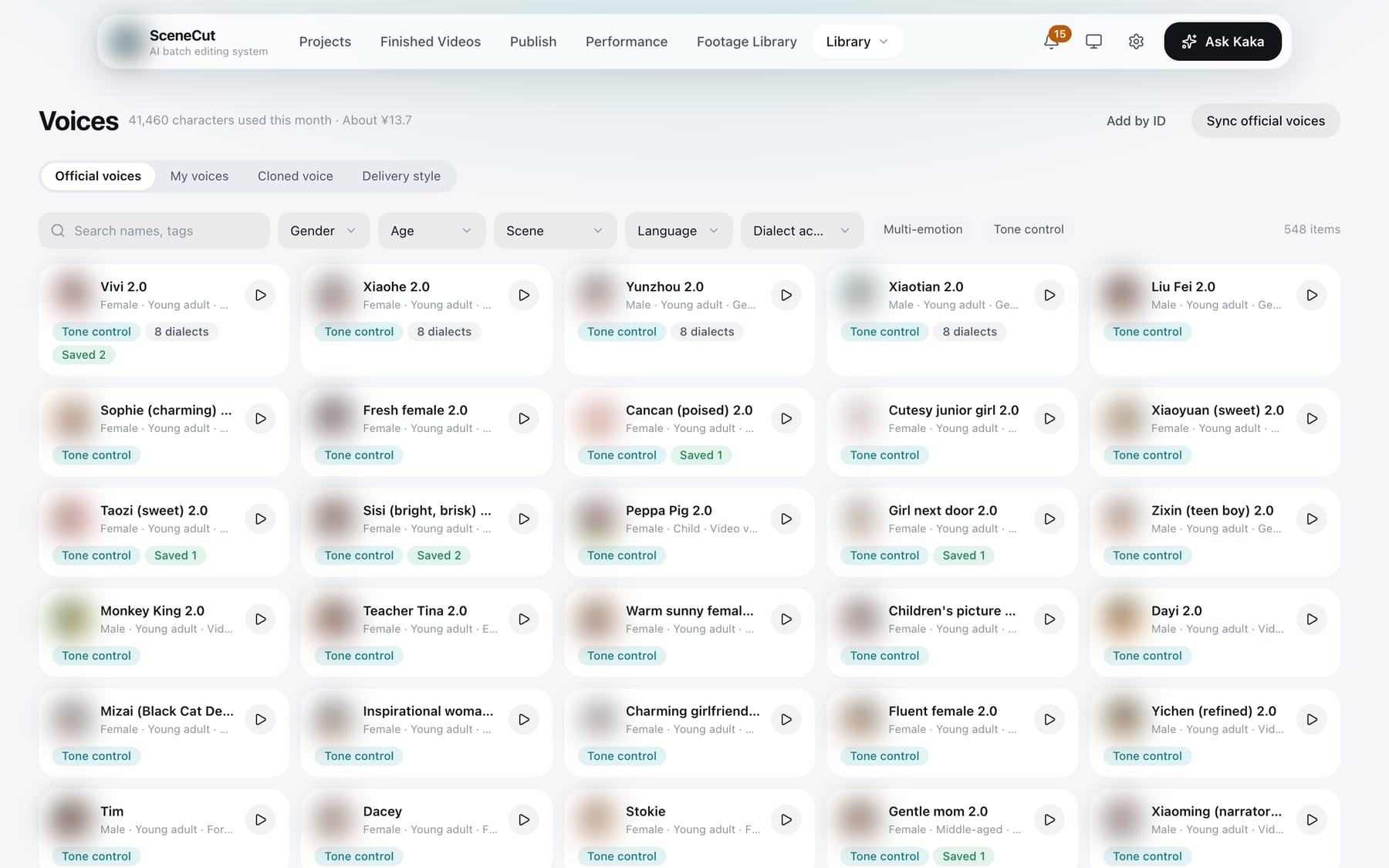
Task: Play preview of Xiaohe 2.0 voice
Action: click(524, 295)
